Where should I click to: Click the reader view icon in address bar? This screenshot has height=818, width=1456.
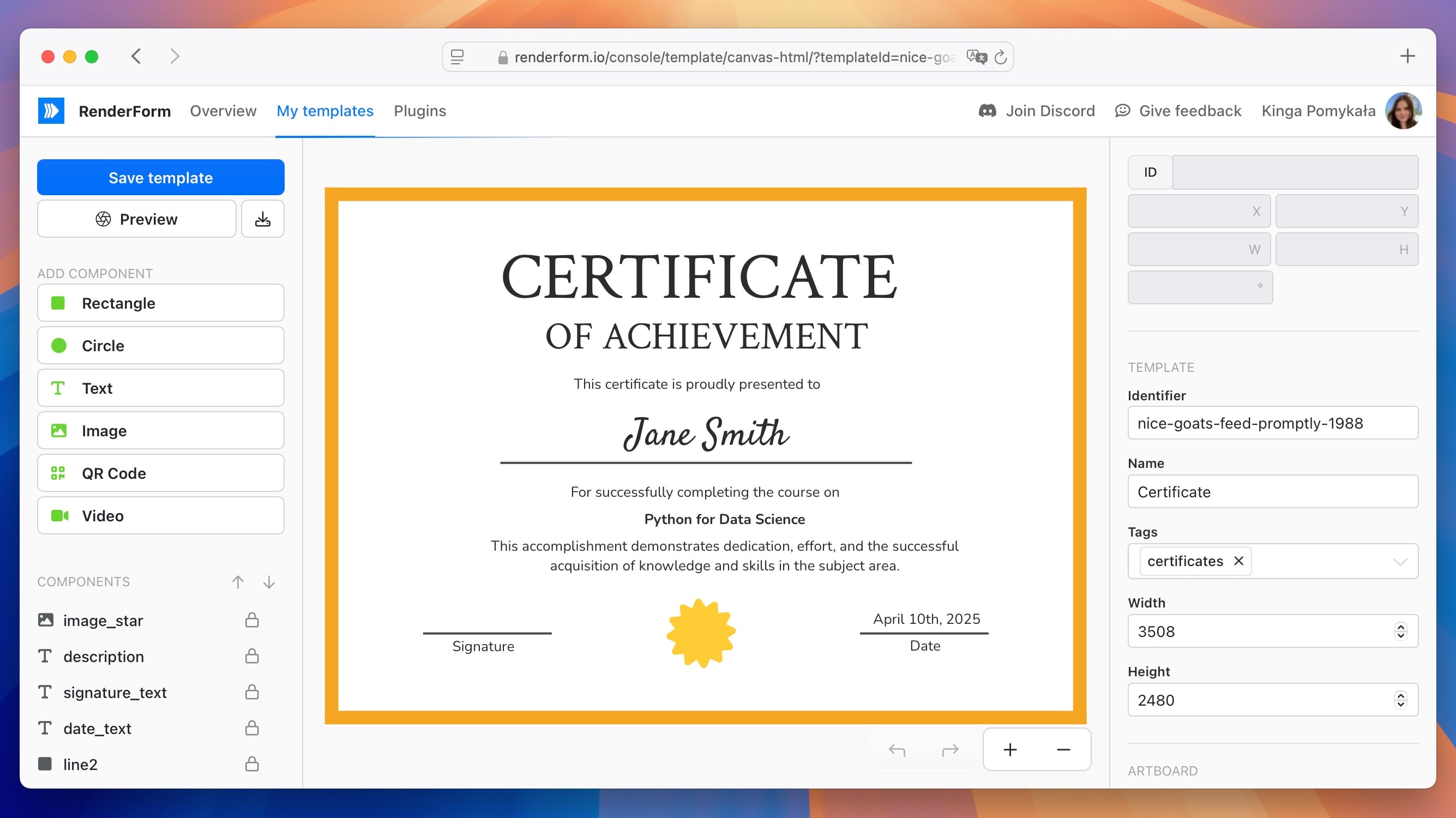[458, 57]
